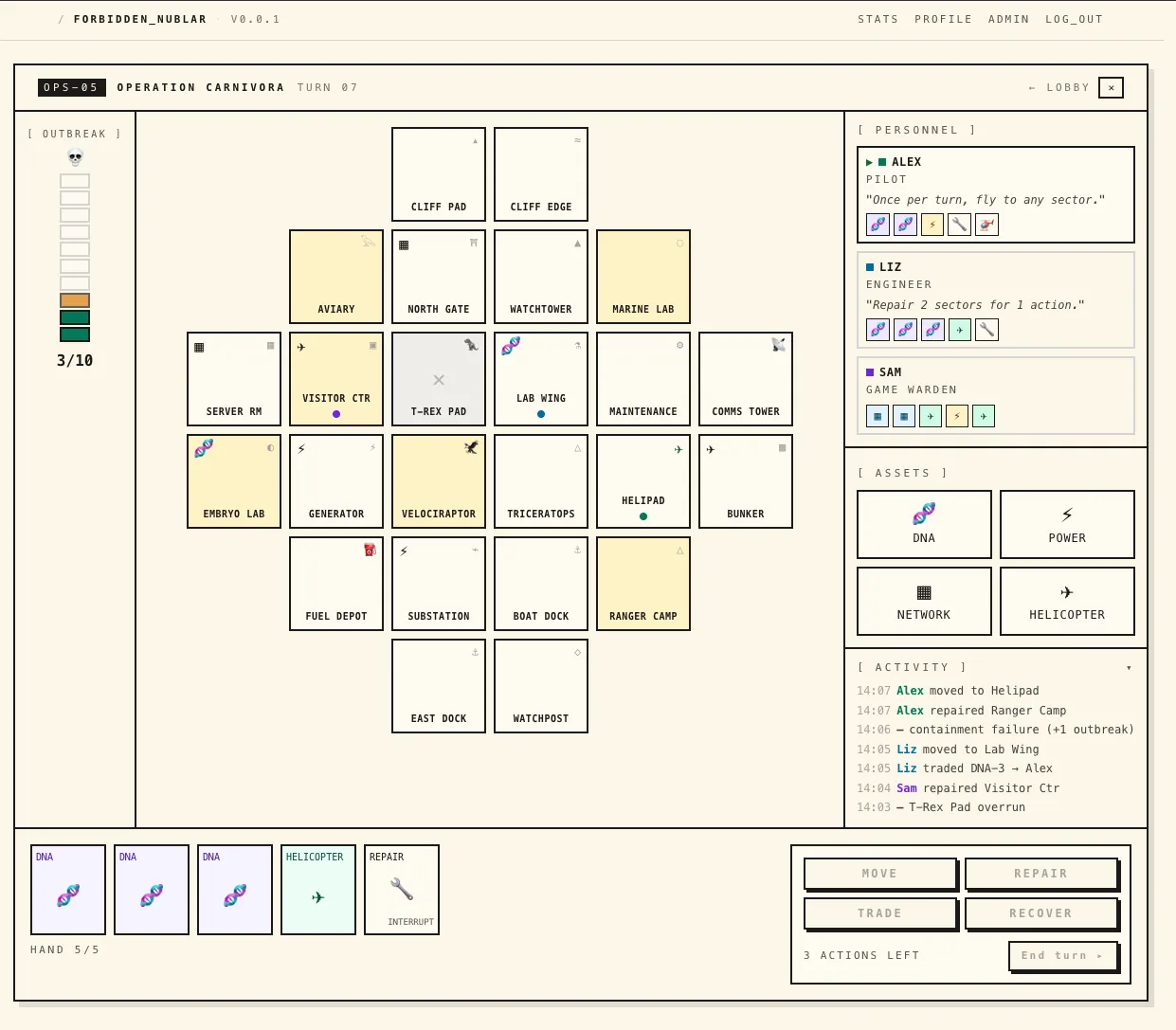Return to Lobby link
This screenshot has width=1176, height=1030.
pyautogui.click(x=1058, y=87)
